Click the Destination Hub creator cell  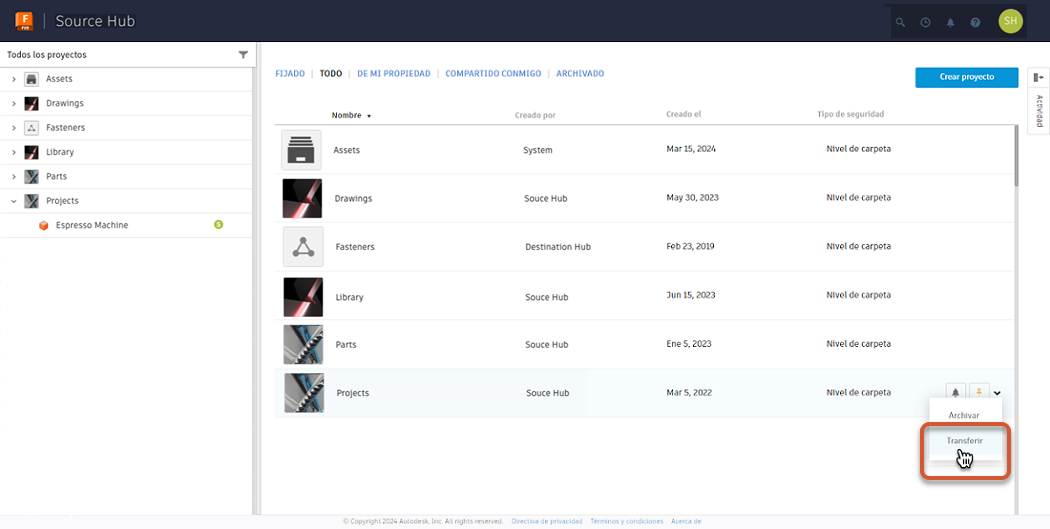(558, 247)
